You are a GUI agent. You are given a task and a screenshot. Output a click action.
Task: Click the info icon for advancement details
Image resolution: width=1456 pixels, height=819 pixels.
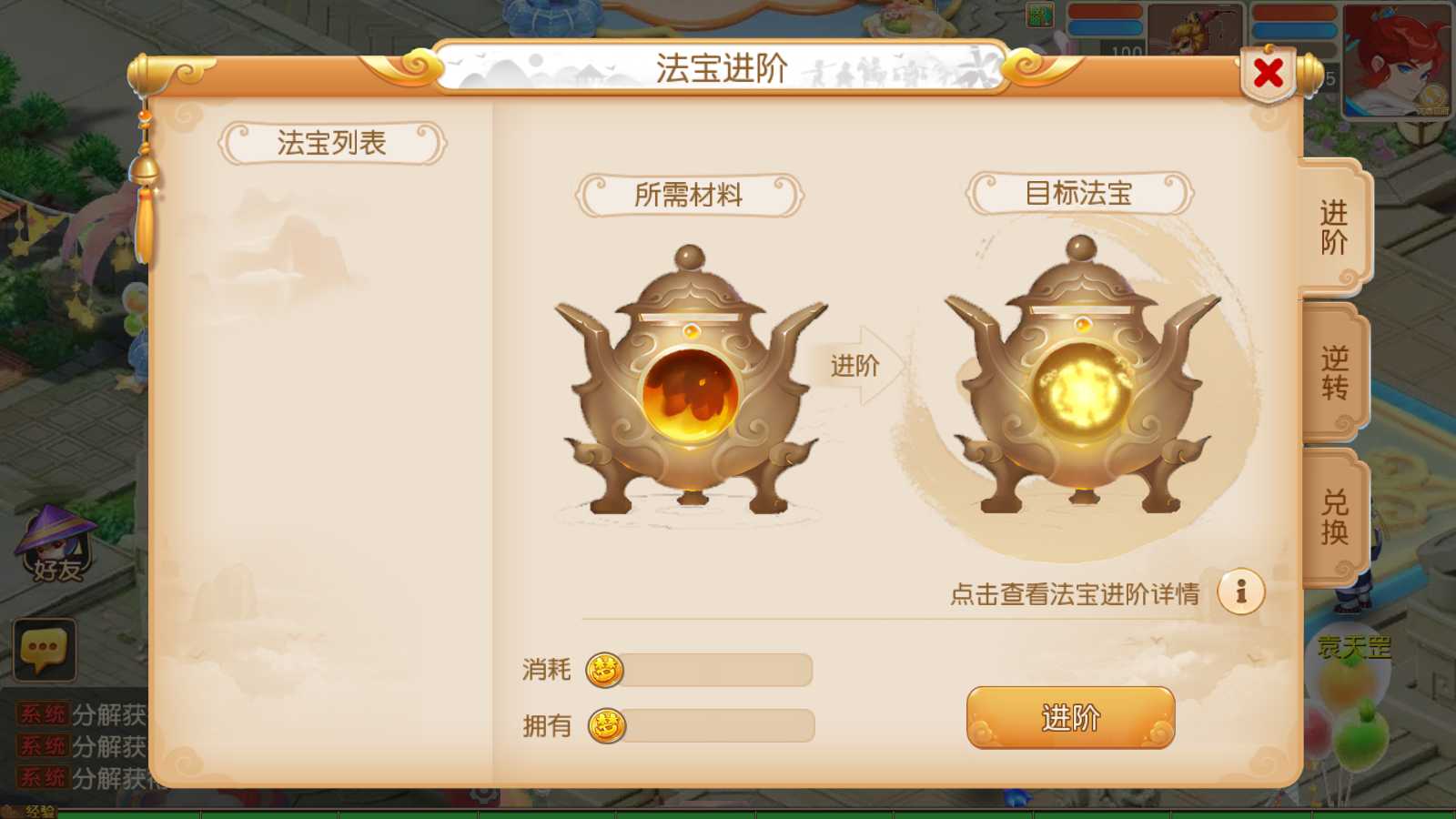point(1240,592)
